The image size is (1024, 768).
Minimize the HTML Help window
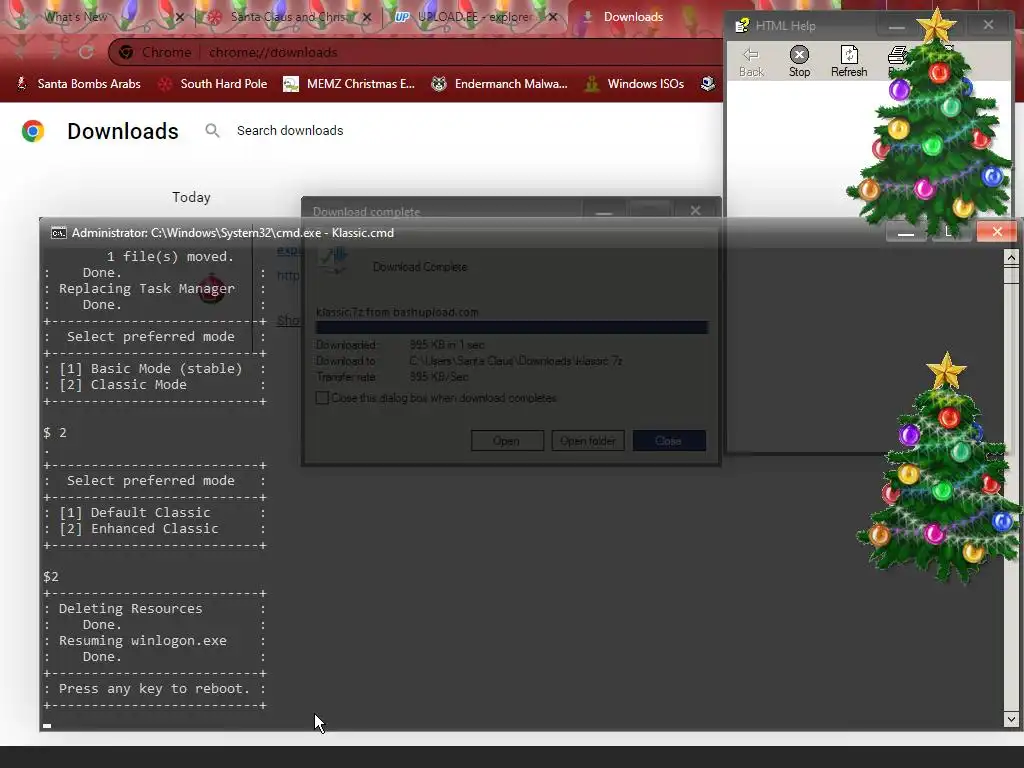(896, 25)
